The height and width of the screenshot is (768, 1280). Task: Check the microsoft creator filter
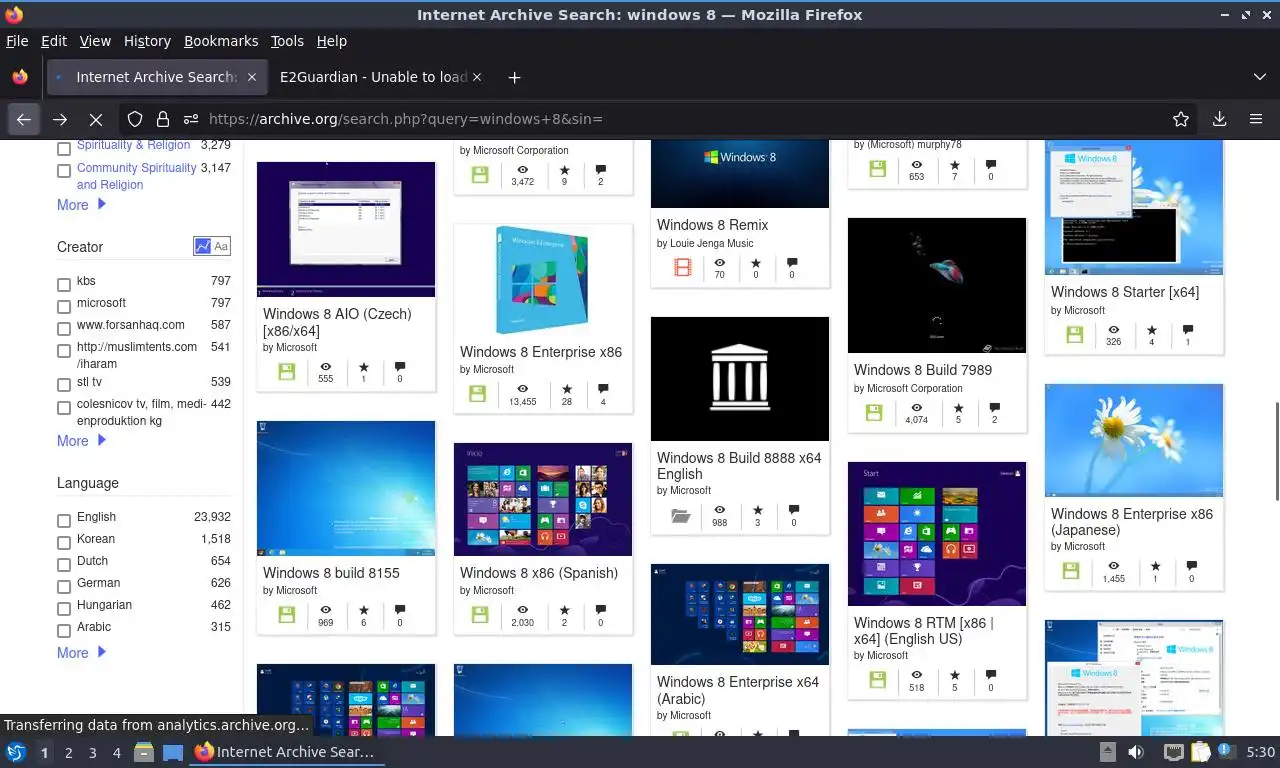(64, 307)
